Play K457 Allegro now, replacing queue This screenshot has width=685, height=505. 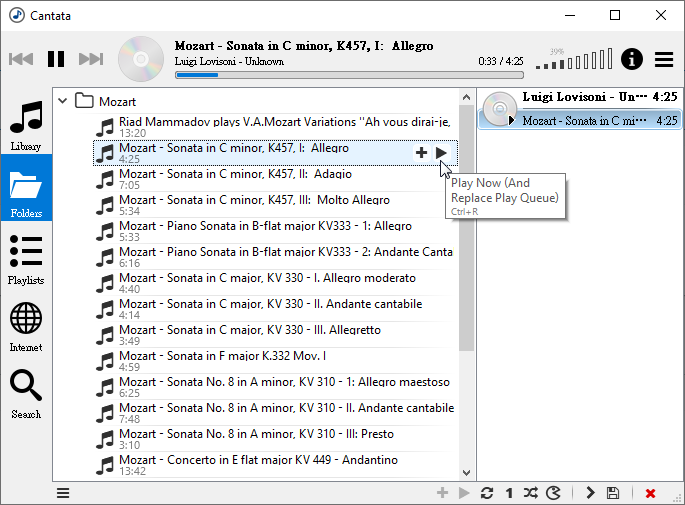coord(441,152)
